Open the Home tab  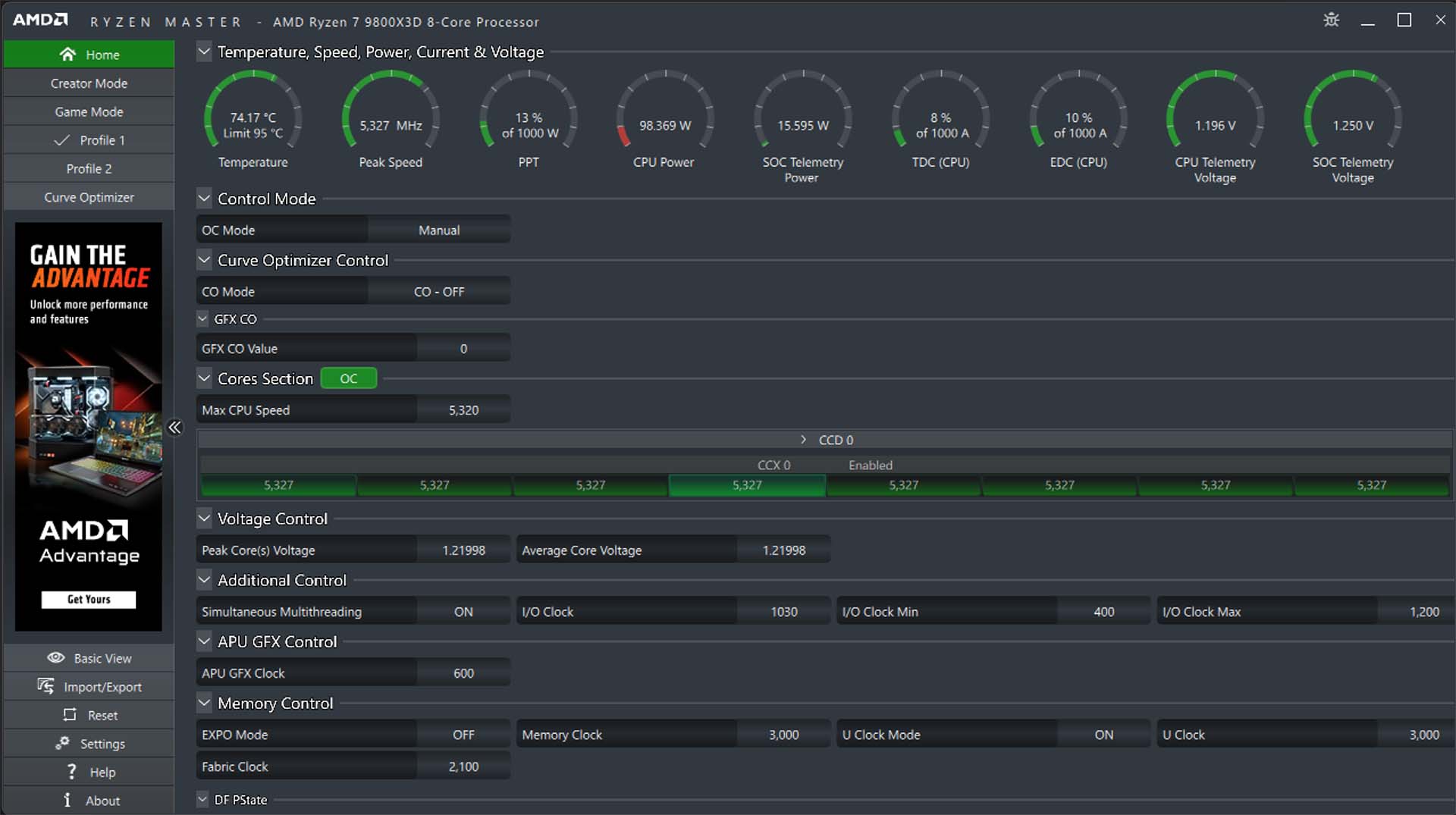(x=89, y=55)
